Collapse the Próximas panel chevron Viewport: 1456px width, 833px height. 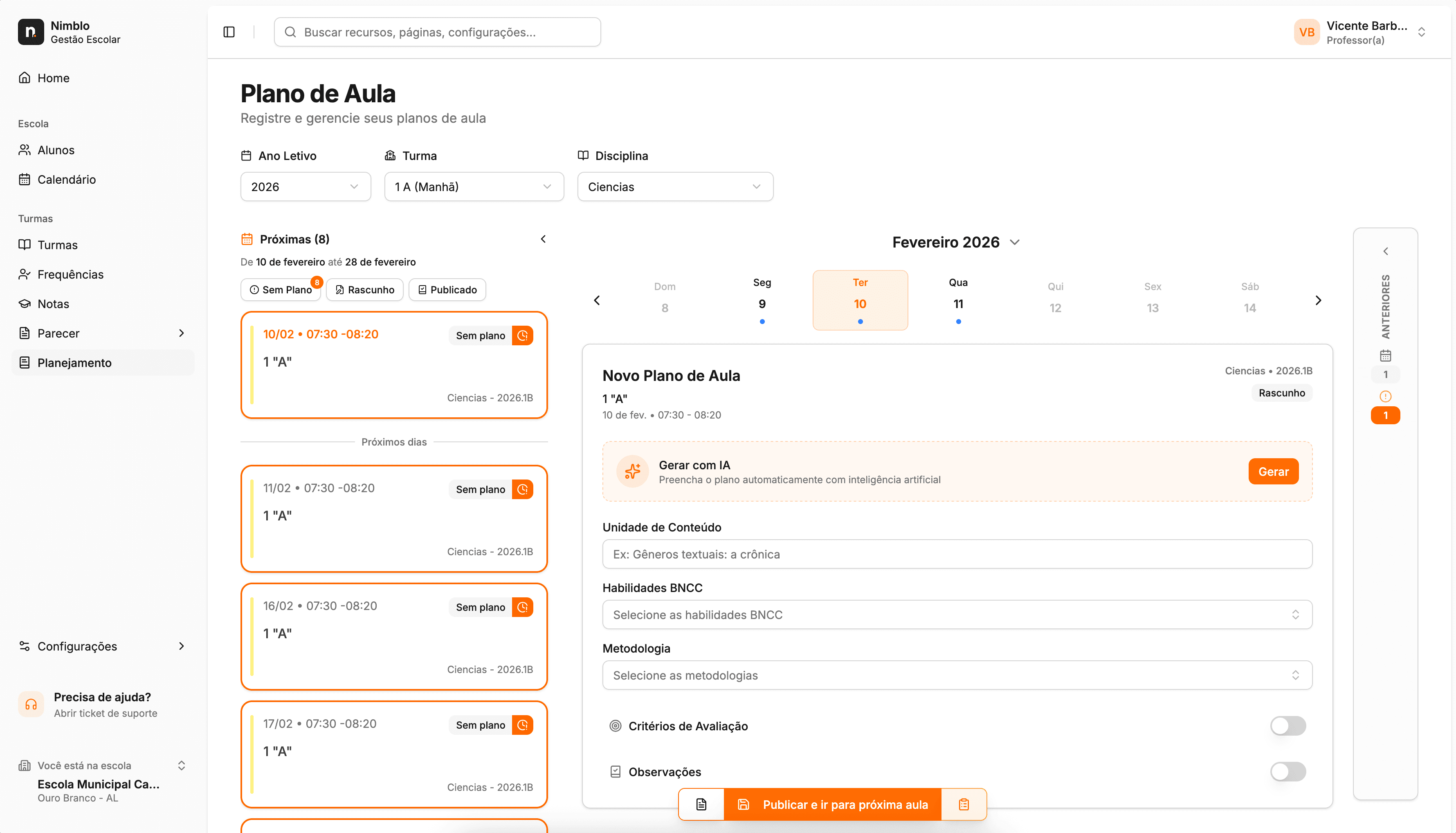click(543, 239)
